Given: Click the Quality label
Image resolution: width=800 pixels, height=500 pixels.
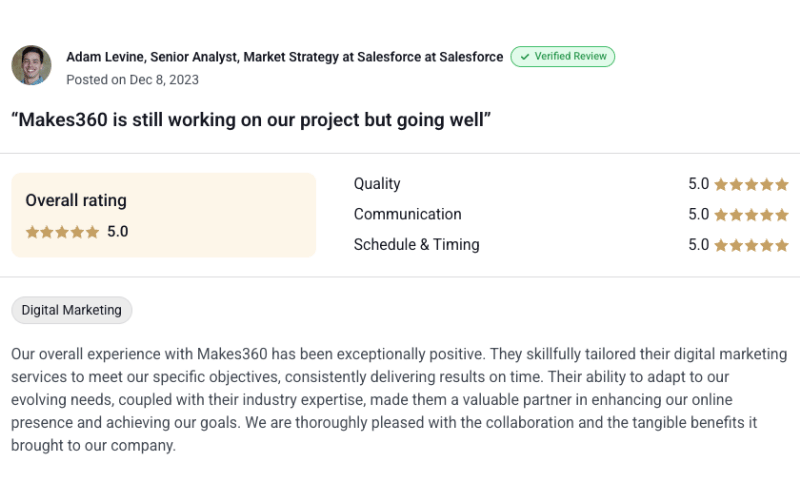Looking at the screenshot, I should (377, 184).
